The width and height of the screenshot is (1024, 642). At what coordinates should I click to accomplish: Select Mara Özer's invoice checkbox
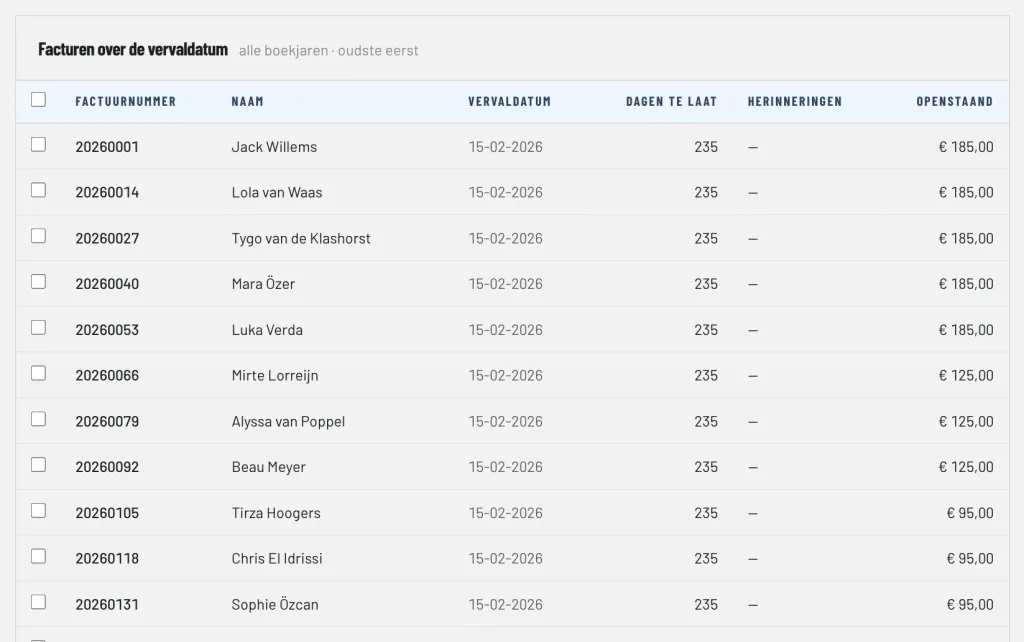(x=39, y=281)
